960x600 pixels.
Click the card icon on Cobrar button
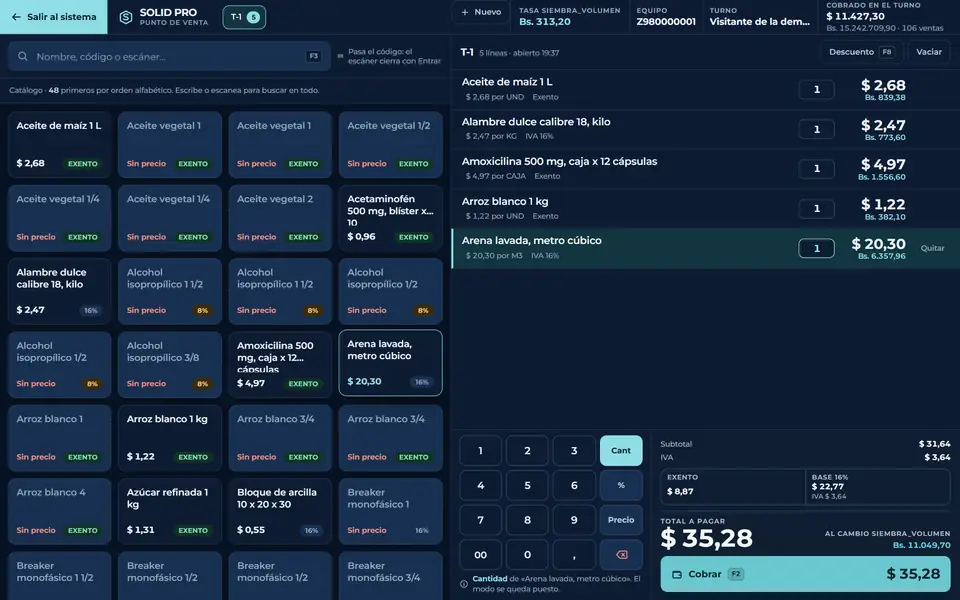click(677, 574)
